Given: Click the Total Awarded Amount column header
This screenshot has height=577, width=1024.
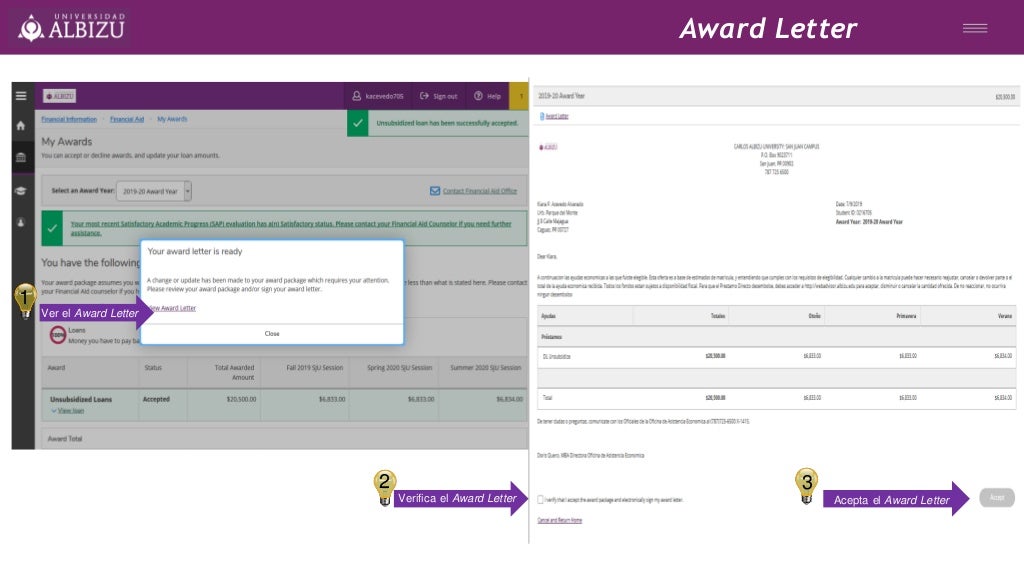Looking at the screenshot, I should point(234,372).
